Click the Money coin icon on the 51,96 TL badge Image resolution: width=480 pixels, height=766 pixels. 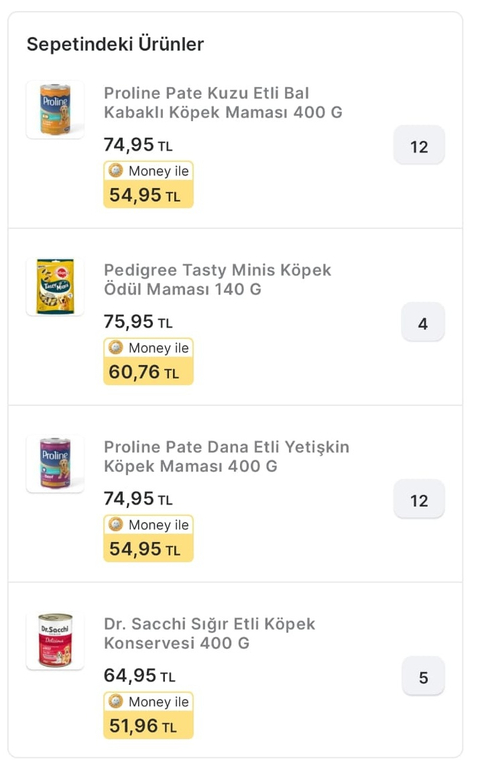pyautogui.click(x=116, y=701)
